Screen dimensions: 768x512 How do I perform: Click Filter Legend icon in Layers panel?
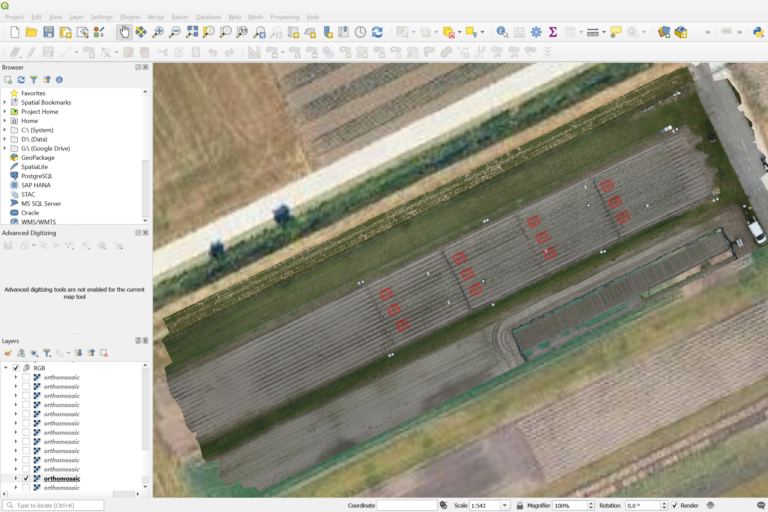point(46,353)
